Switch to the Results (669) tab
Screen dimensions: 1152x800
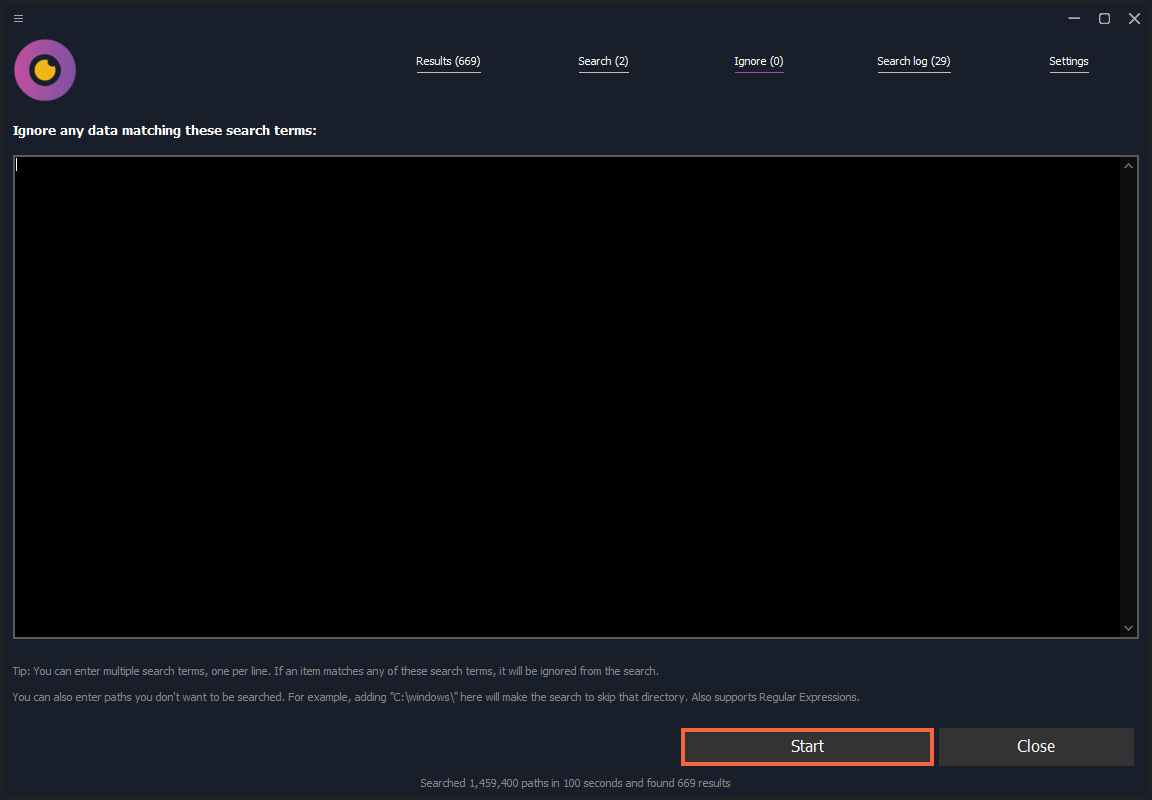(448, 61)
